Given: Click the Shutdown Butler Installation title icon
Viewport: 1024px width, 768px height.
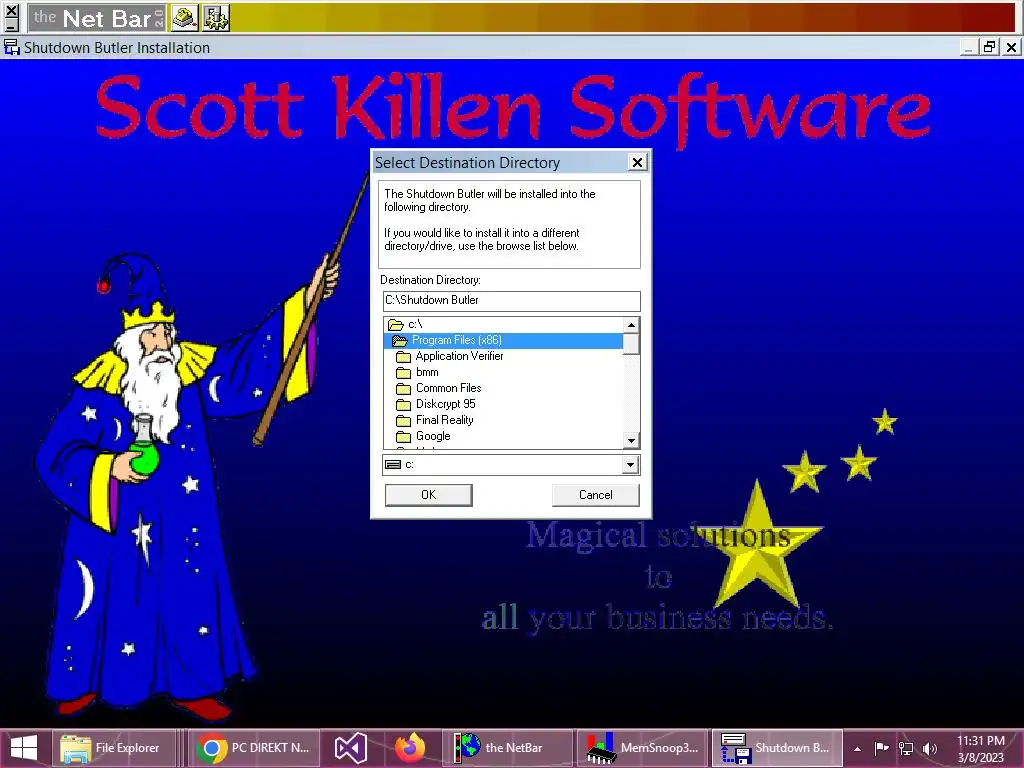Looking at the screenshot, I should (12, 48).
